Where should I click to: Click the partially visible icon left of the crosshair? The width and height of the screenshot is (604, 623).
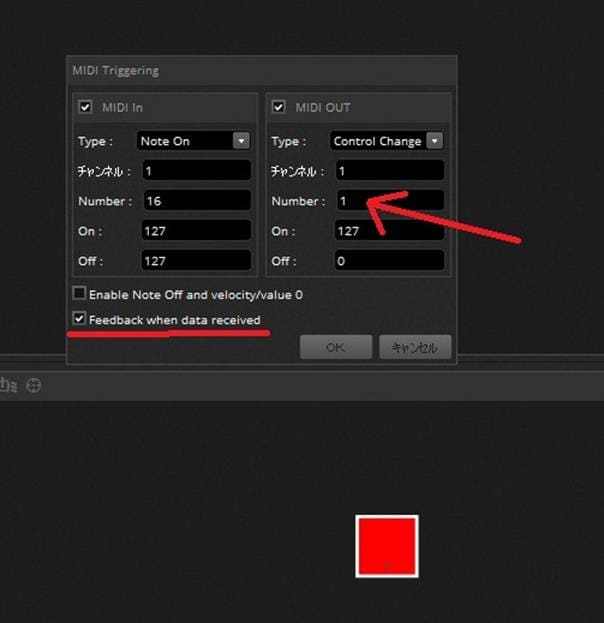(x=8, y=385)
